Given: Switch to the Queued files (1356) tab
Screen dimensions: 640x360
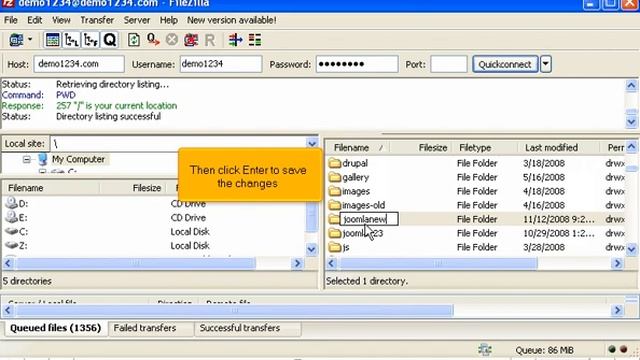Looking at the screenshot, I should coord(55,328).
